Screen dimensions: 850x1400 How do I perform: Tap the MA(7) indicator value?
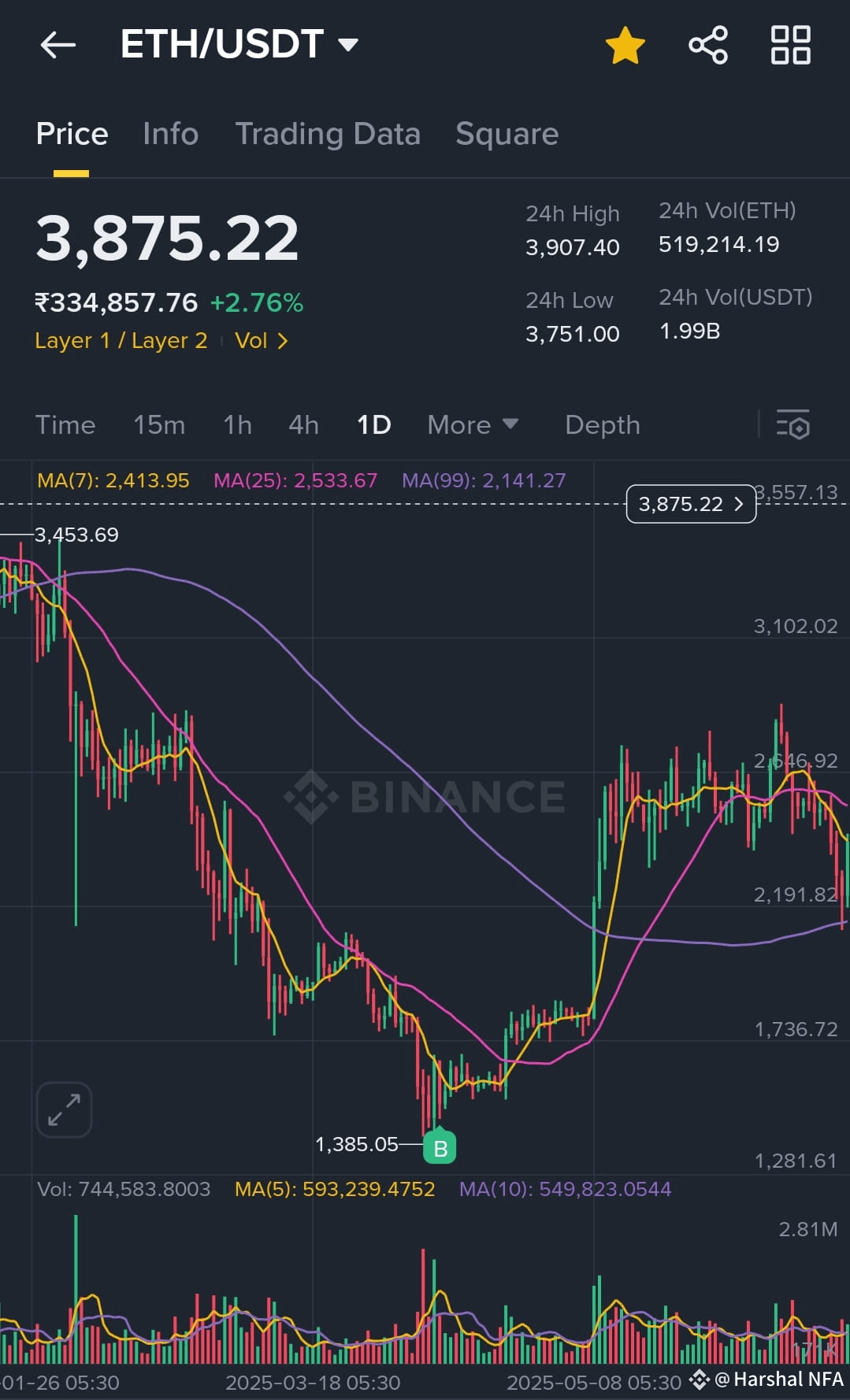click(x=113, y=480)
